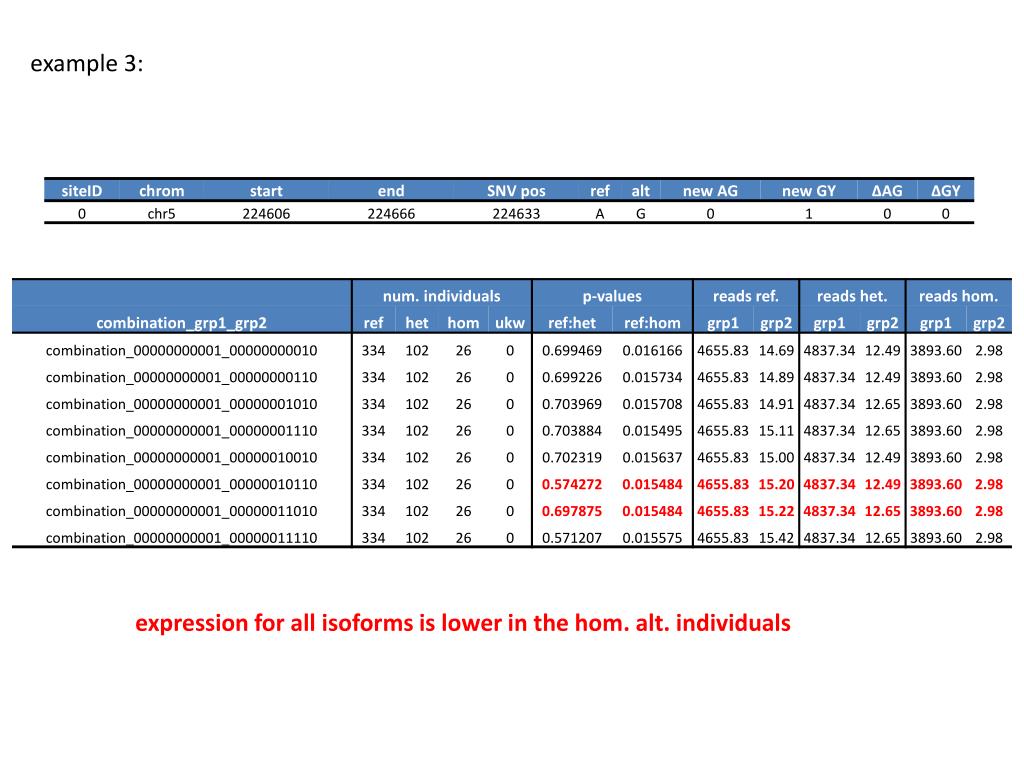1024x768 pixels.
Task: Select the chrom column header
Action: (x=161, y=191)
